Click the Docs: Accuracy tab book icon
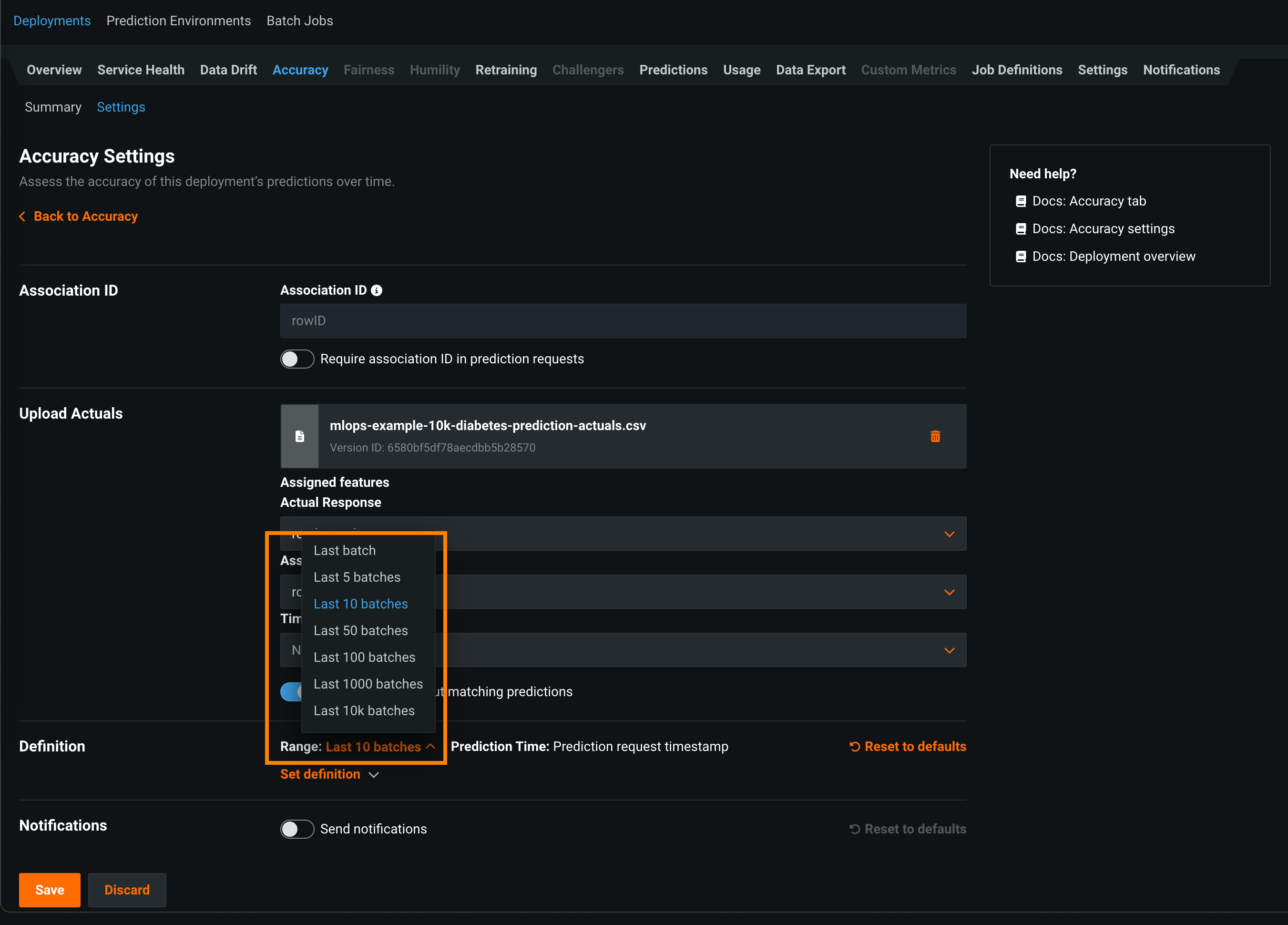This screenshot has width=1288, height=925. coord(1021,201)
